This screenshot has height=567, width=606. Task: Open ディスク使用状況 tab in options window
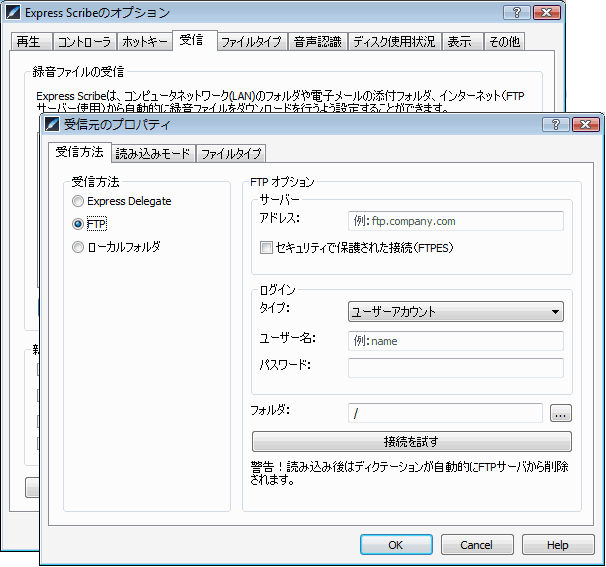394,42
